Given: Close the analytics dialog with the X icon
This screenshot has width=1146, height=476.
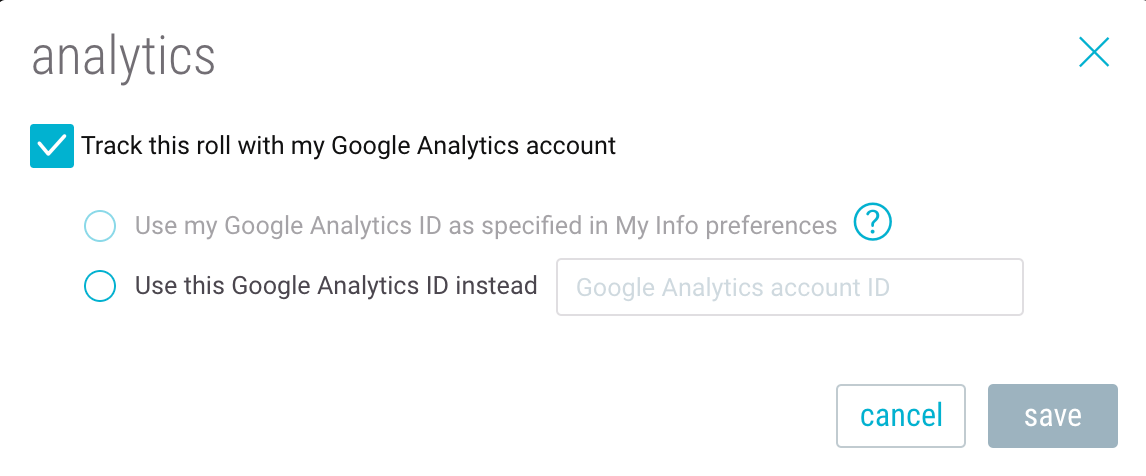Looking at the screenshot, I should pos(1094,53).
